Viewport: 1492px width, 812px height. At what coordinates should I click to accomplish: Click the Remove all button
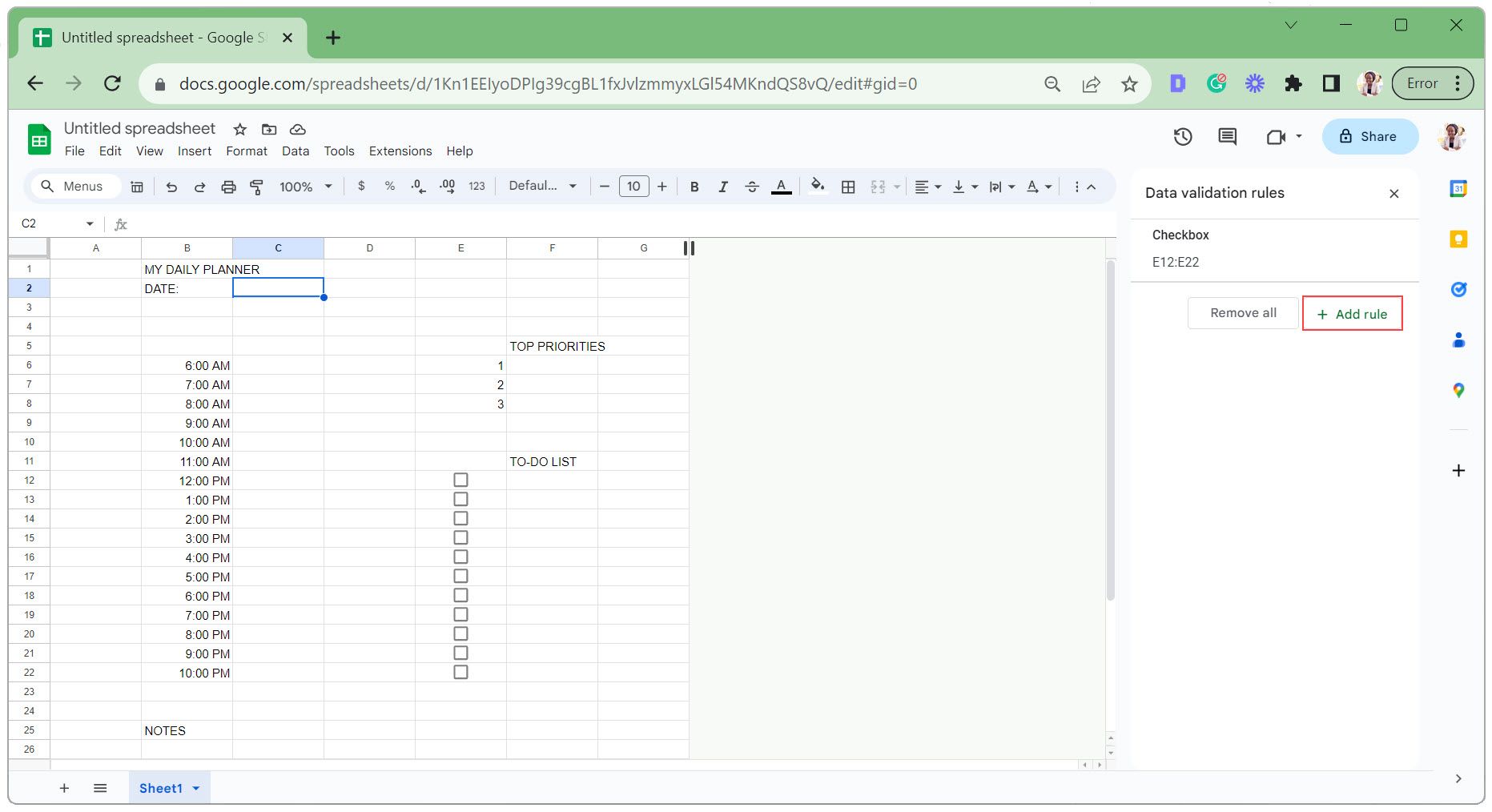coord(1242,313)
